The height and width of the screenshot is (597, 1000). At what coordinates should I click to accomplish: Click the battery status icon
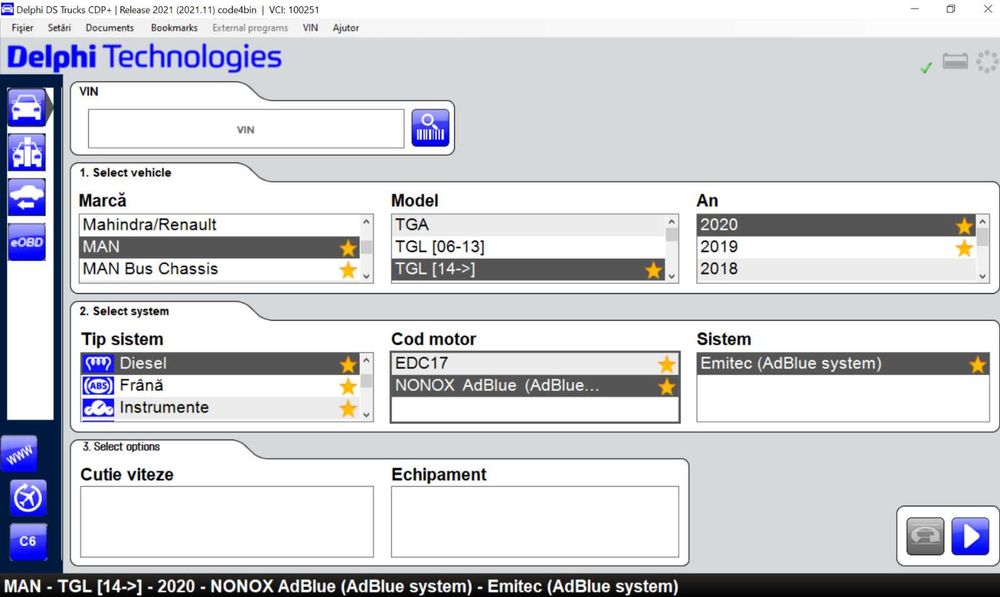[x=955, y=62]
